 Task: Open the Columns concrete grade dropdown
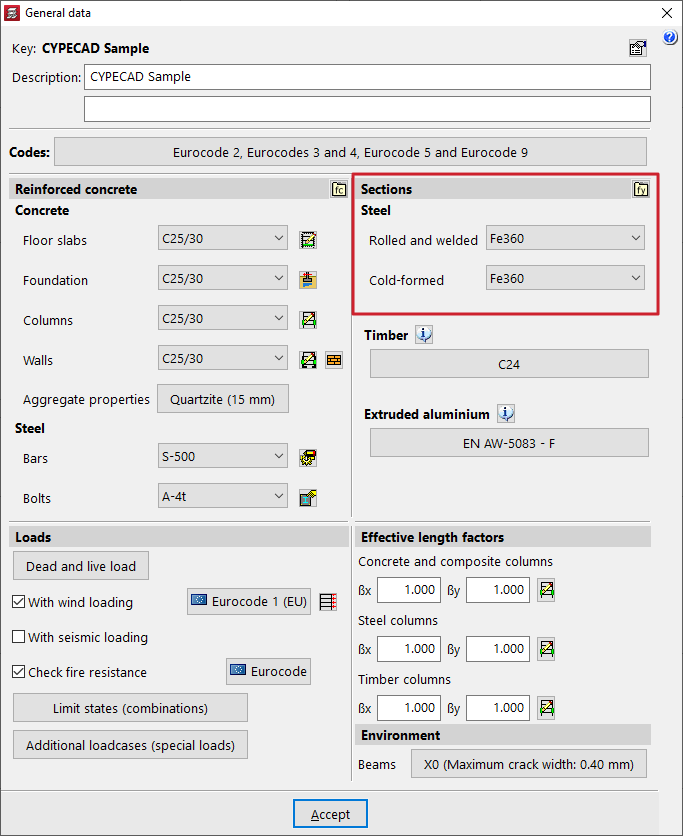click(223, 319)
